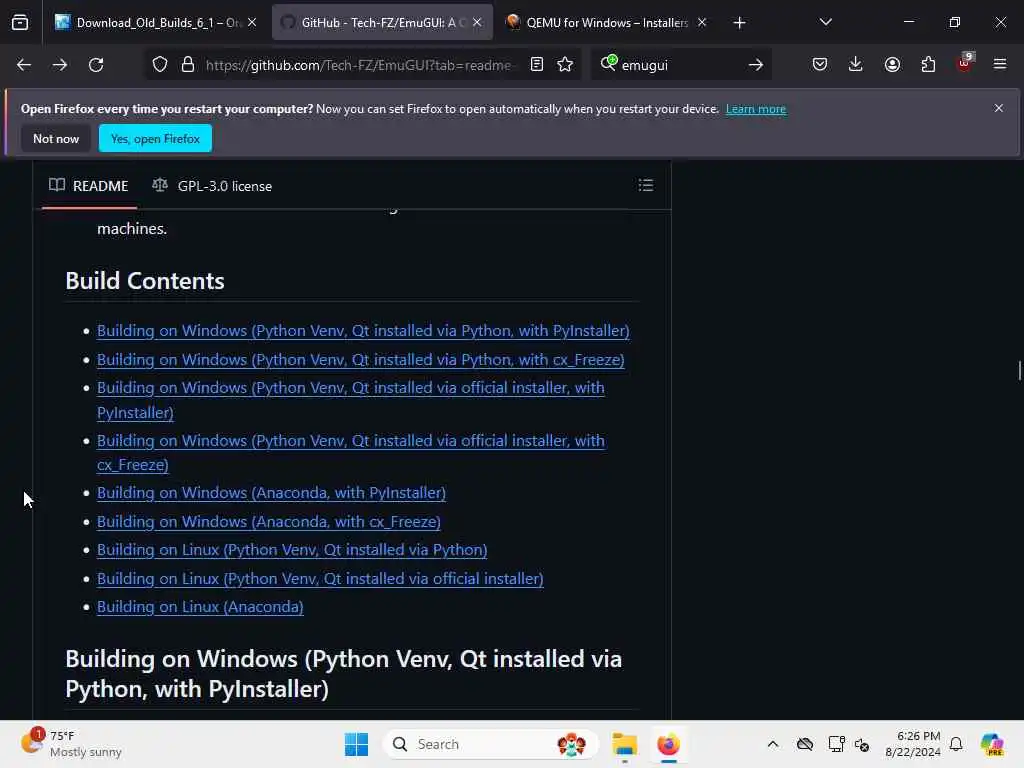List all tabs with the chevron

pyautogui.click(x=825, y=23)
